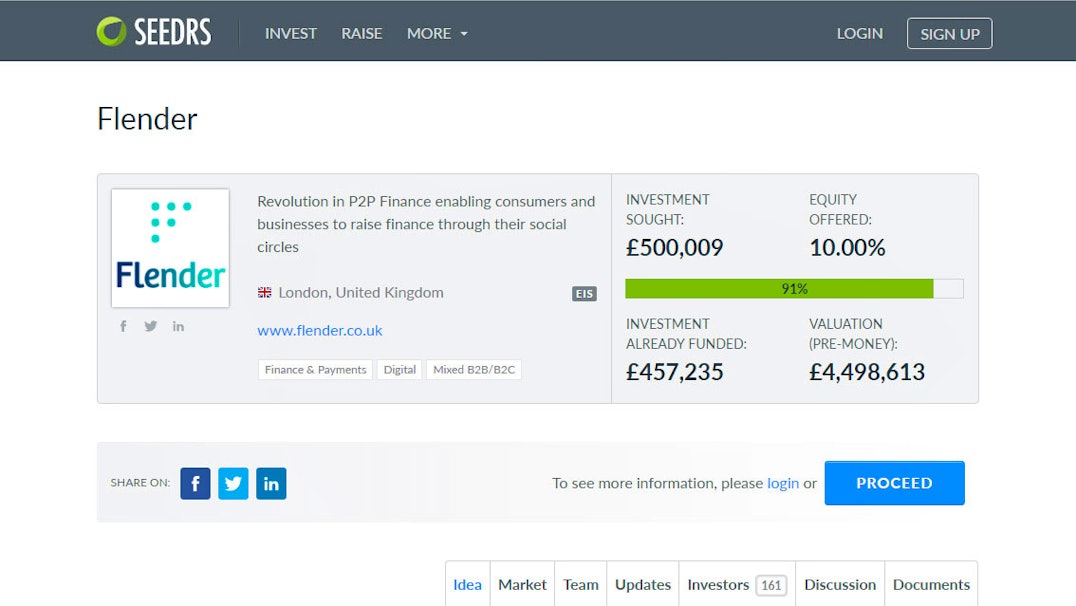Switch to the Team tab
The width and height of the screenshot is (1076, 606).
[581, 585]
